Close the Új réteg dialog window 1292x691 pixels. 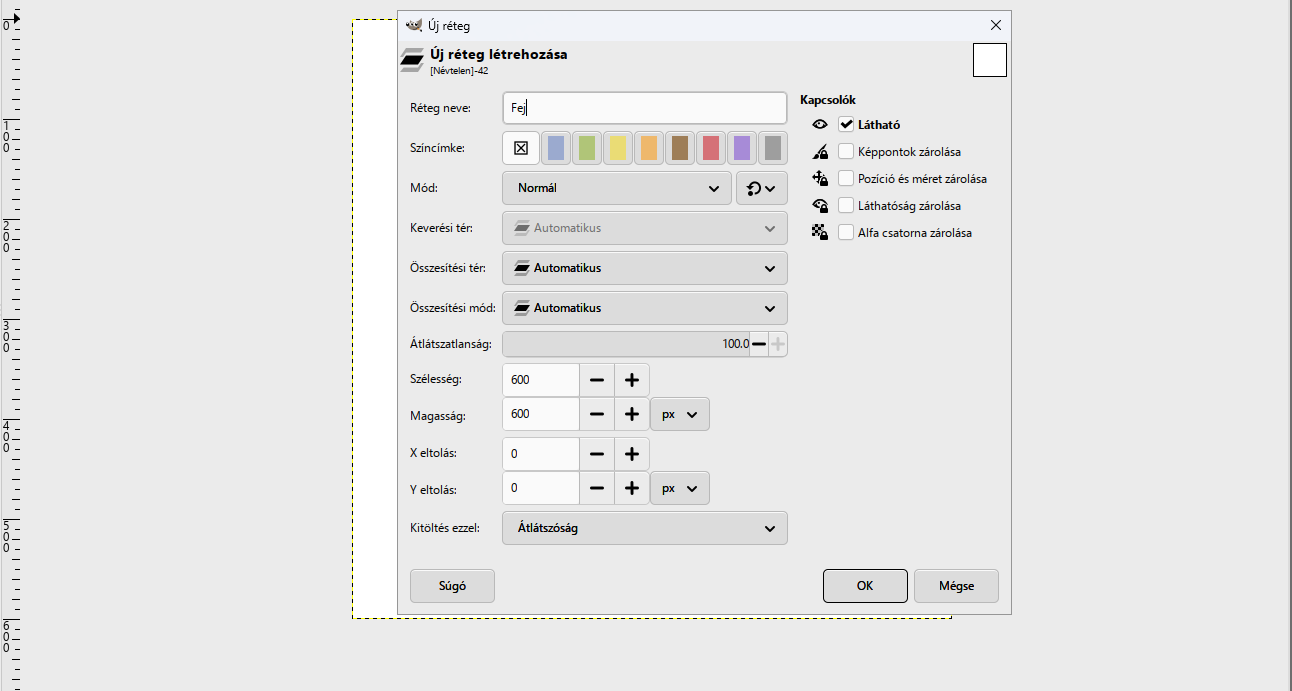995,25
